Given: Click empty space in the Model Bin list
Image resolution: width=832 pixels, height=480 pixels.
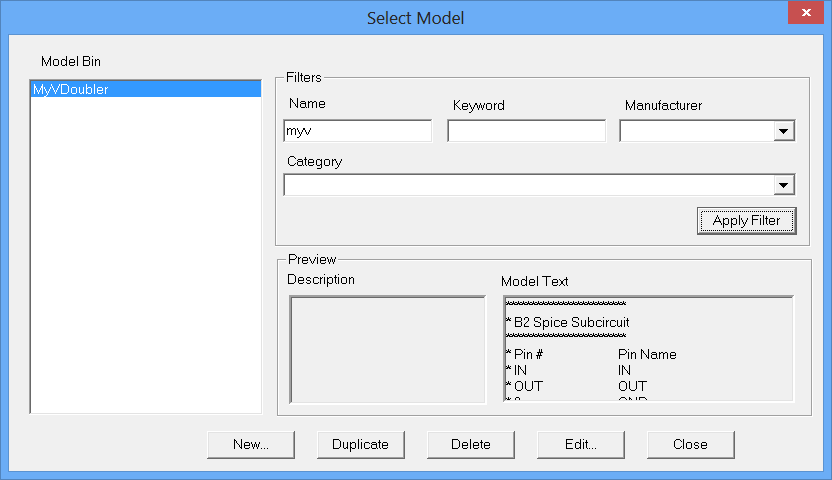Looking at the screenshot, I should tap(146, 260).
